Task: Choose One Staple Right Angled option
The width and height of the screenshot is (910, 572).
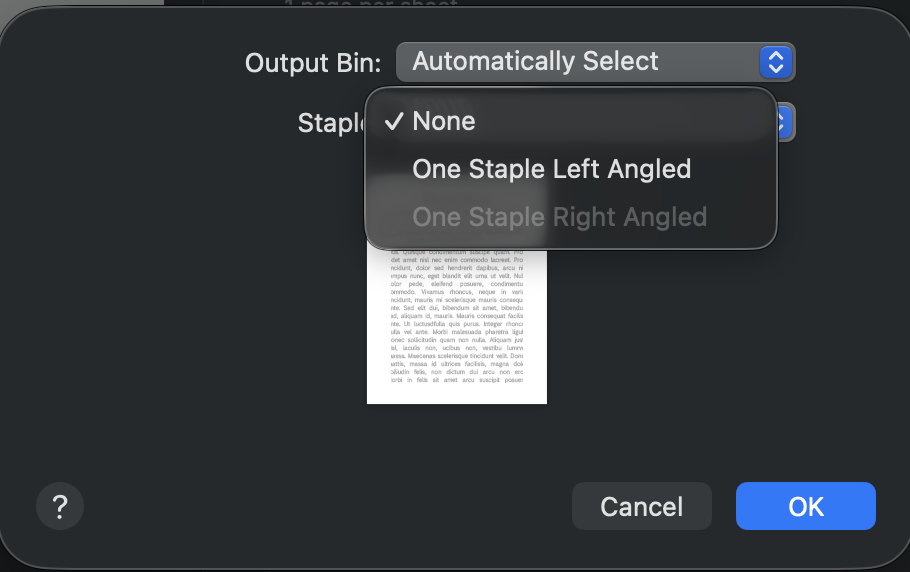Action: (571, 217)
